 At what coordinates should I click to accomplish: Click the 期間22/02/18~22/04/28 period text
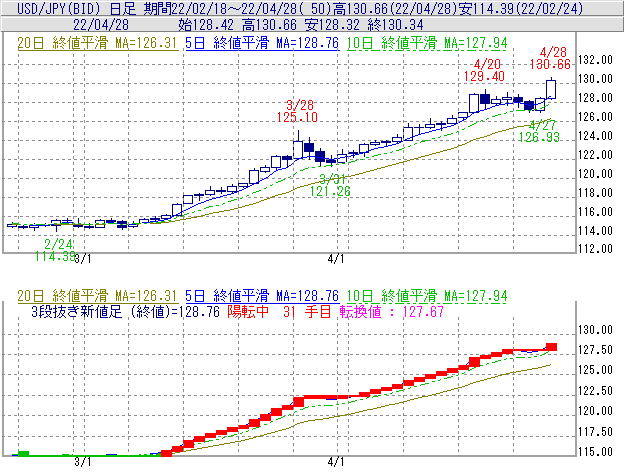point(221,8)
